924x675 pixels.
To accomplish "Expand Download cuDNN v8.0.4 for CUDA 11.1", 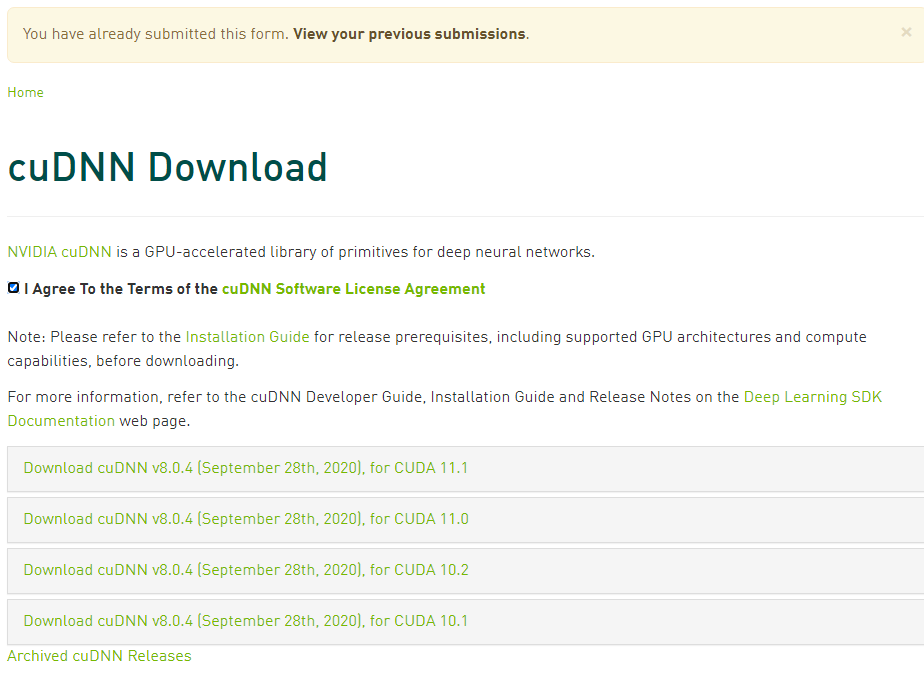I will 466,469.
